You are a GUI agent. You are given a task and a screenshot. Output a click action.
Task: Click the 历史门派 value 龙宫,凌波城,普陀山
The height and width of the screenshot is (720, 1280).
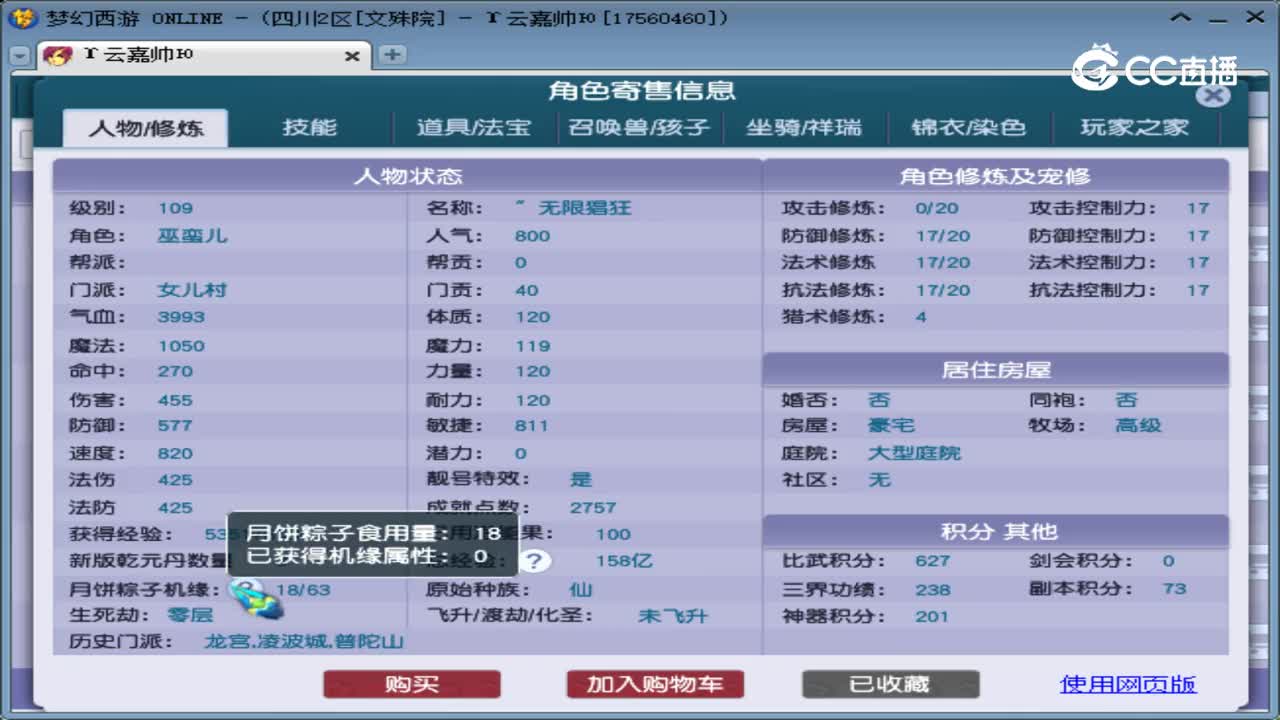click(304, 642)
